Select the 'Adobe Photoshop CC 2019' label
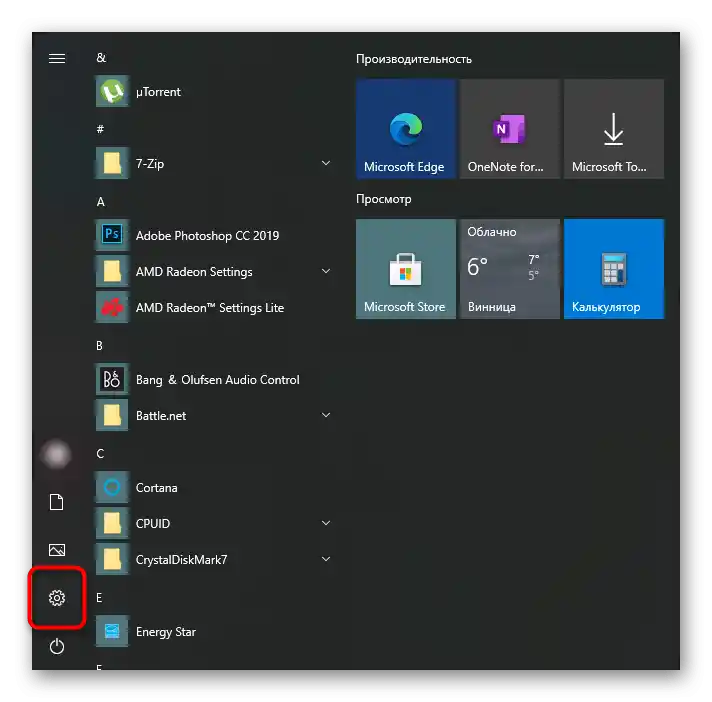Viewport: 712px width, 702px height. click(208, 236)
